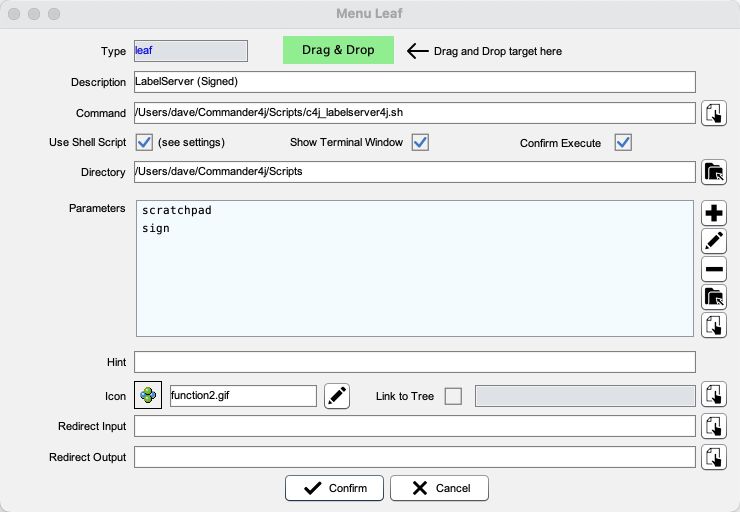Click the file select icon for Redirect Input
The width and height of the screenshot is (740, 512).
pos(714,426)
